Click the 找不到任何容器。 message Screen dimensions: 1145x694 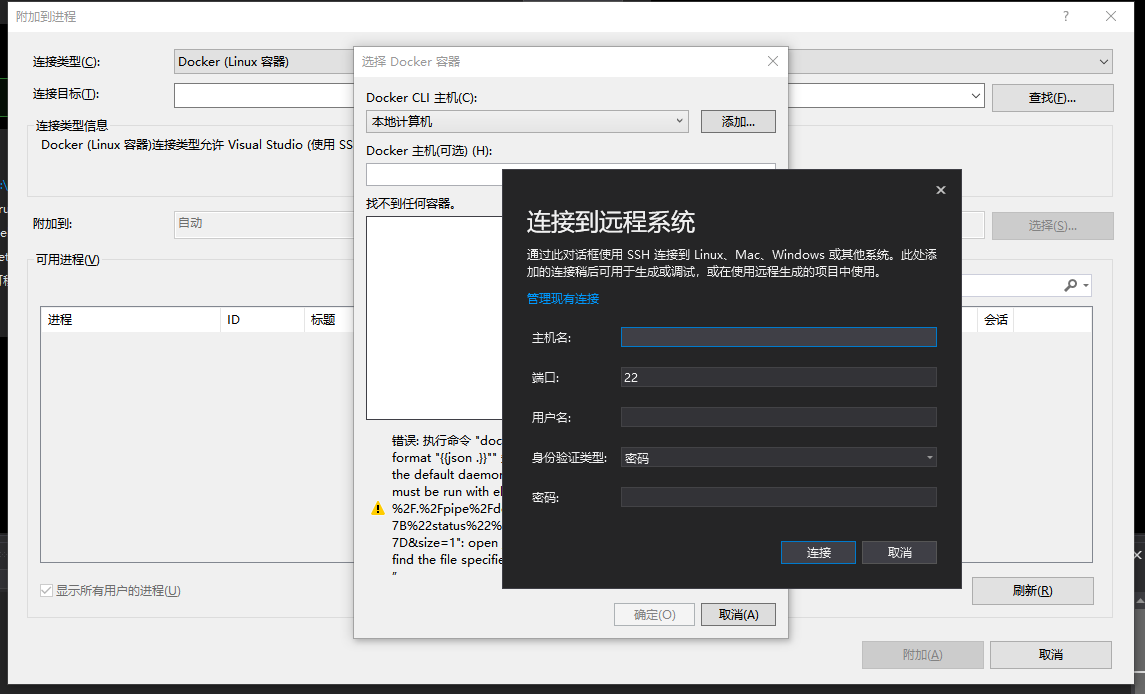click(x=410, y=203)
